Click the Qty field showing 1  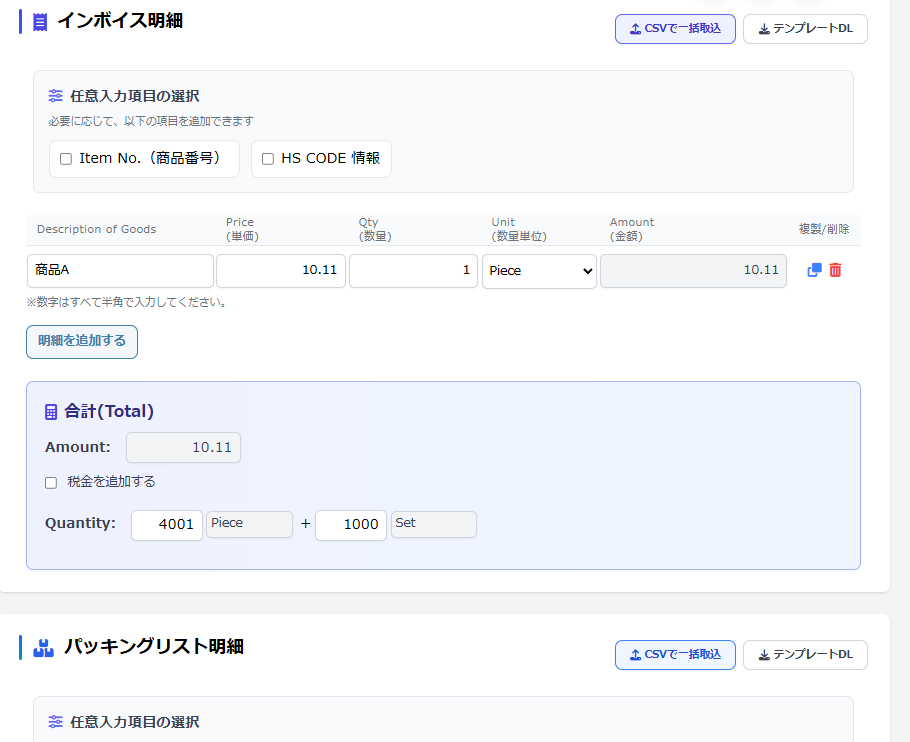coord(413,270)
